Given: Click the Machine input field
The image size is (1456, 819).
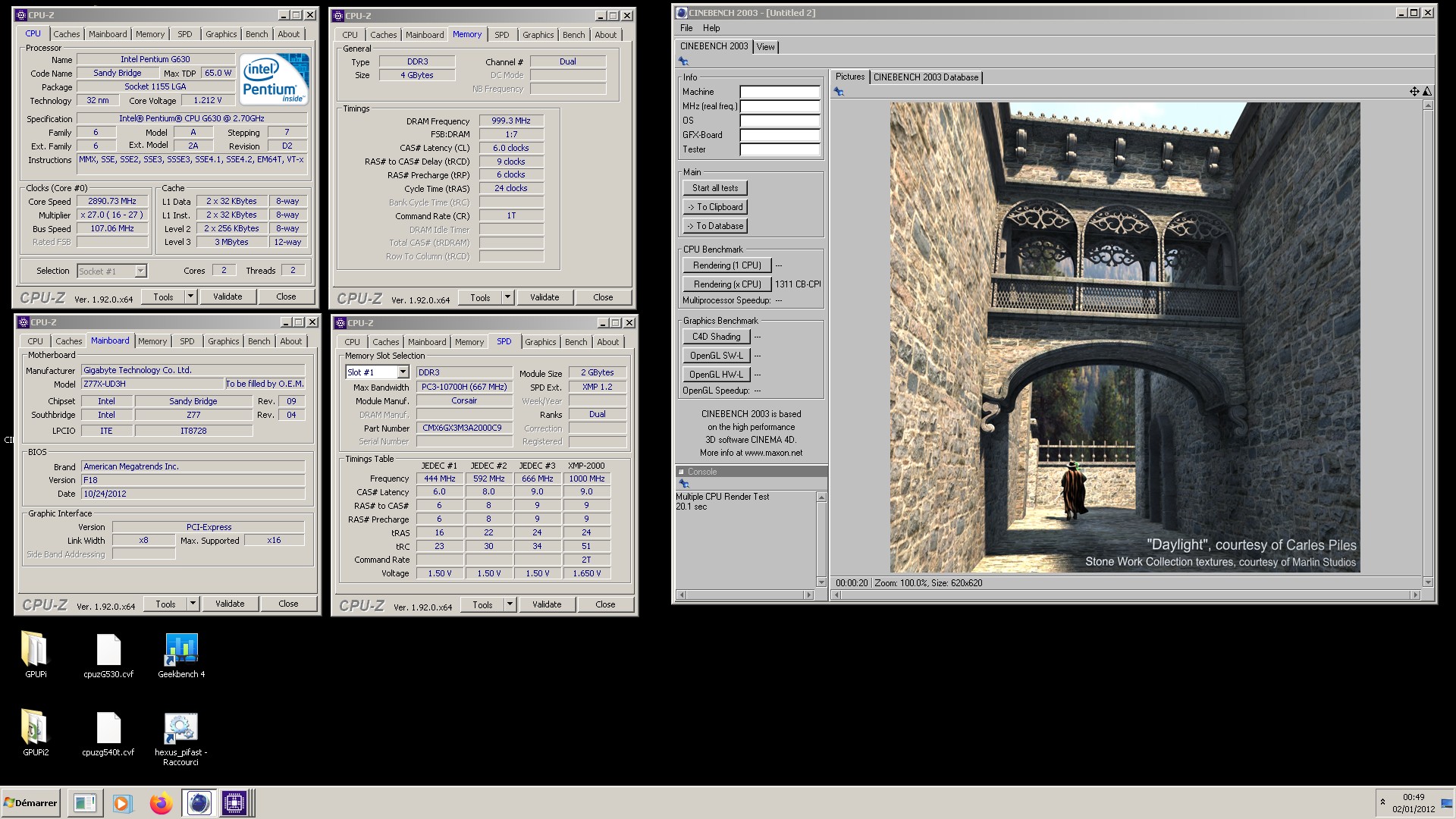Looking at the screenshot, I should 780,92.
